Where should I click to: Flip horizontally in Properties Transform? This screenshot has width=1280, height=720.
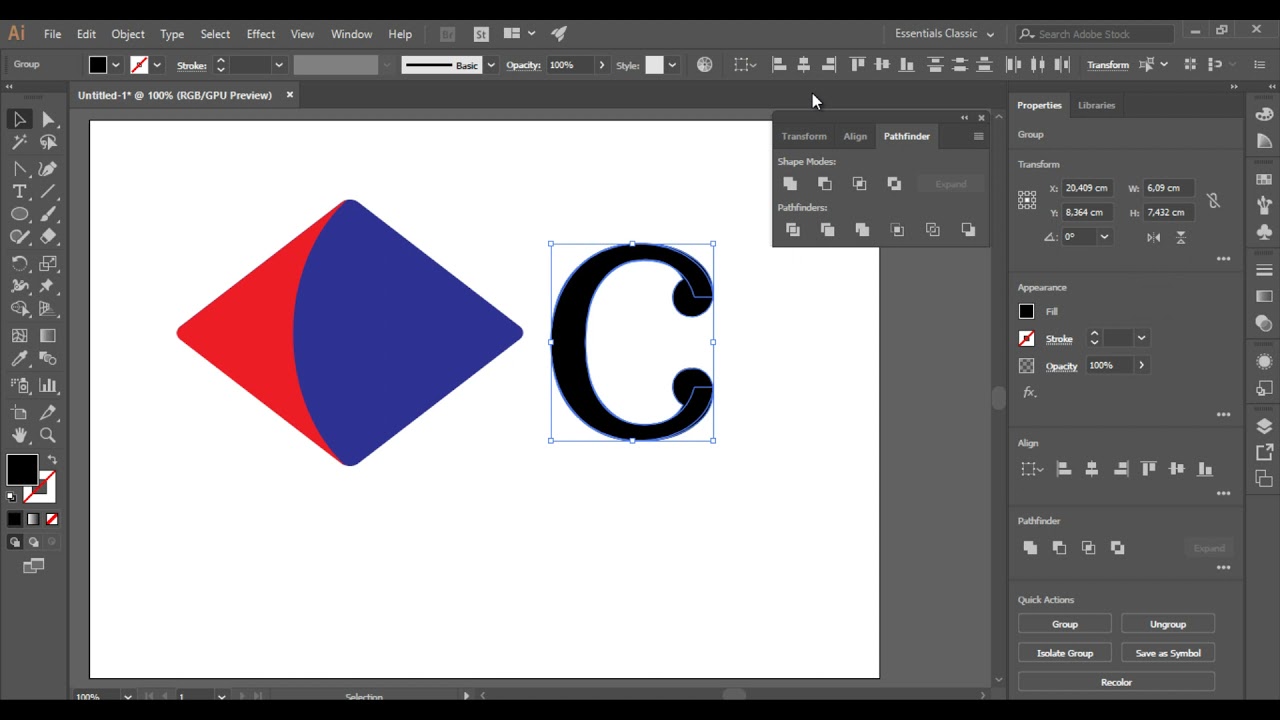pos(1154,237)
